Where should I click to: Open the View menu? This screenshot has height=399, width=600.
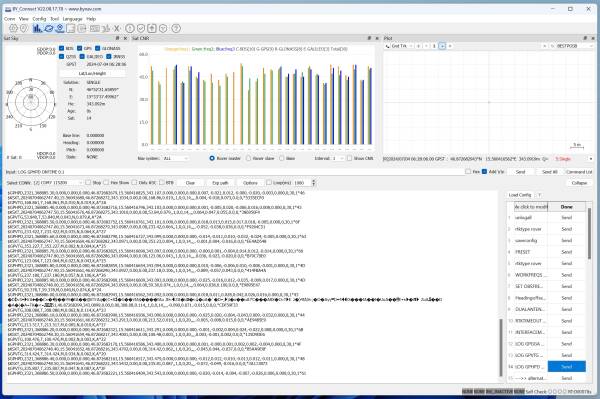(24, 19)
